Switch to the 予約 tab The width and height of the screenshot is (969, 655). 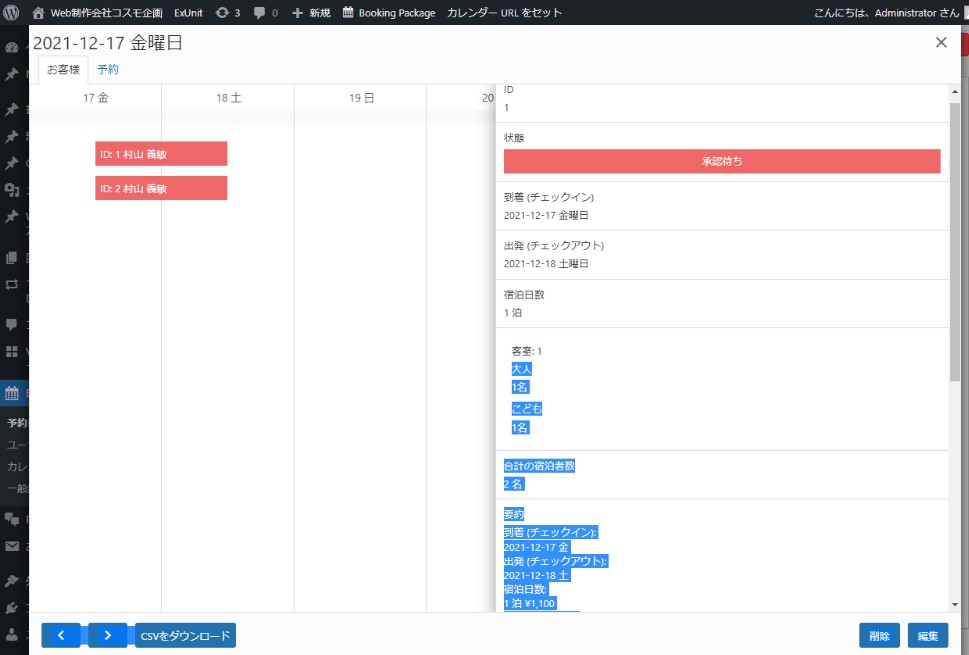(108, 69)
